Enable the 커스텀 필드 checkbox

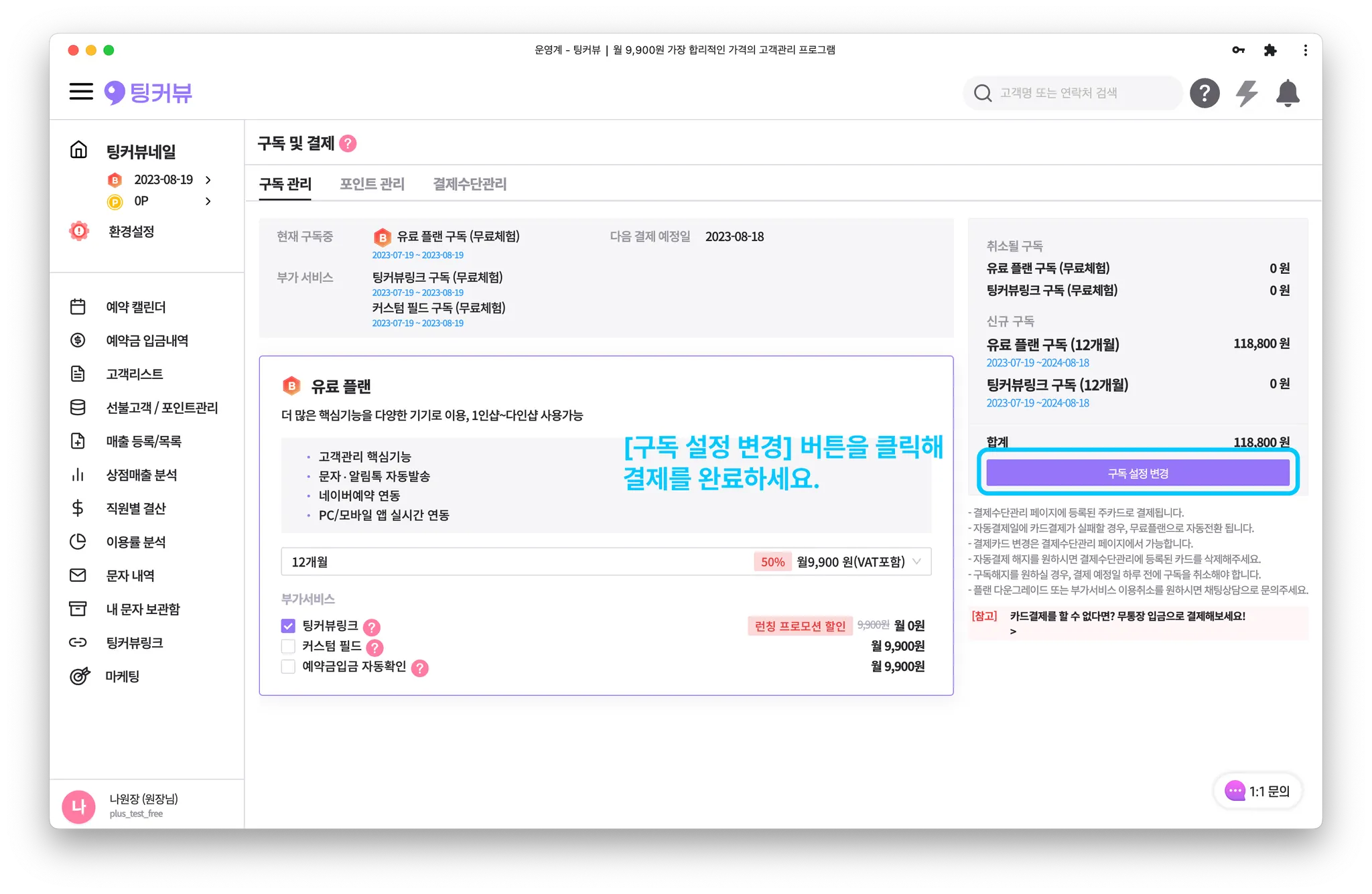(x=288, y=646)
